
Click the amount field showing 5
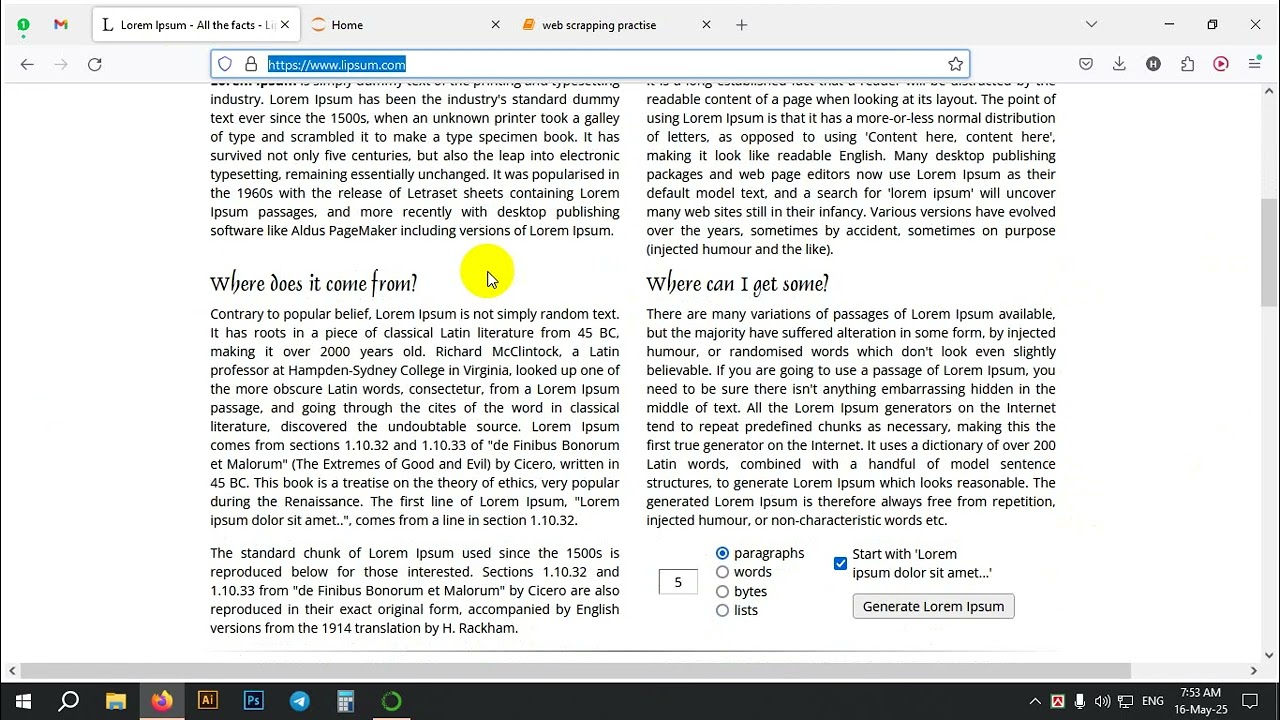tap(678, 582)
